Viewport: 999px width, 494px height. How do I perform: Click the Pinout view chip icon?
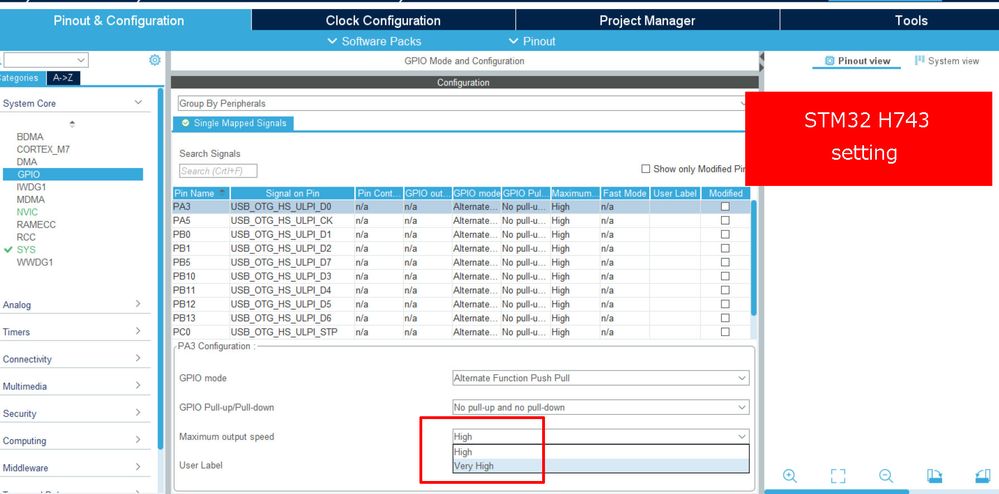point(829,61)
